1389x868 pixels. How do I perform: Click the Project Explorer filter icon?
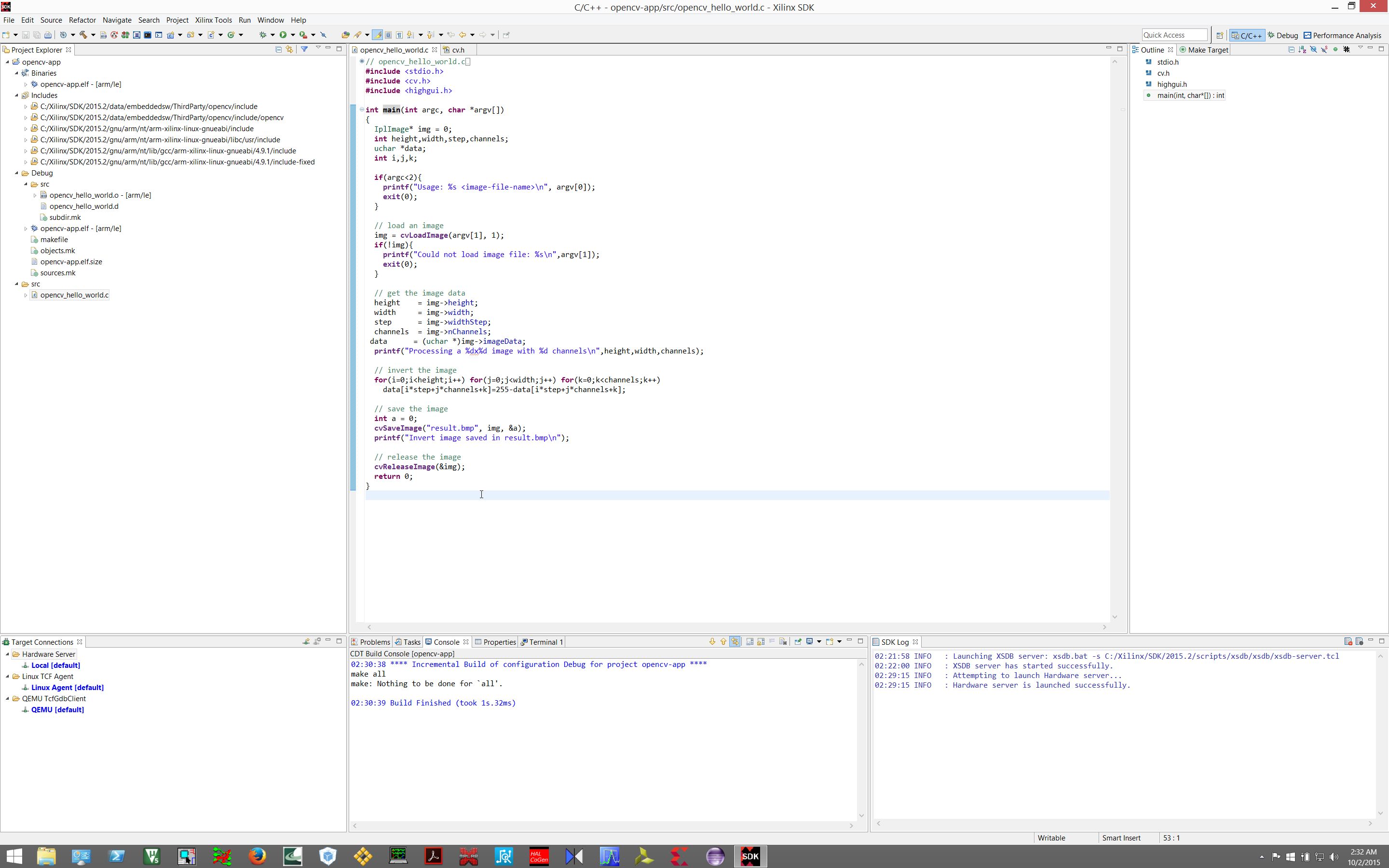point(304,49)
